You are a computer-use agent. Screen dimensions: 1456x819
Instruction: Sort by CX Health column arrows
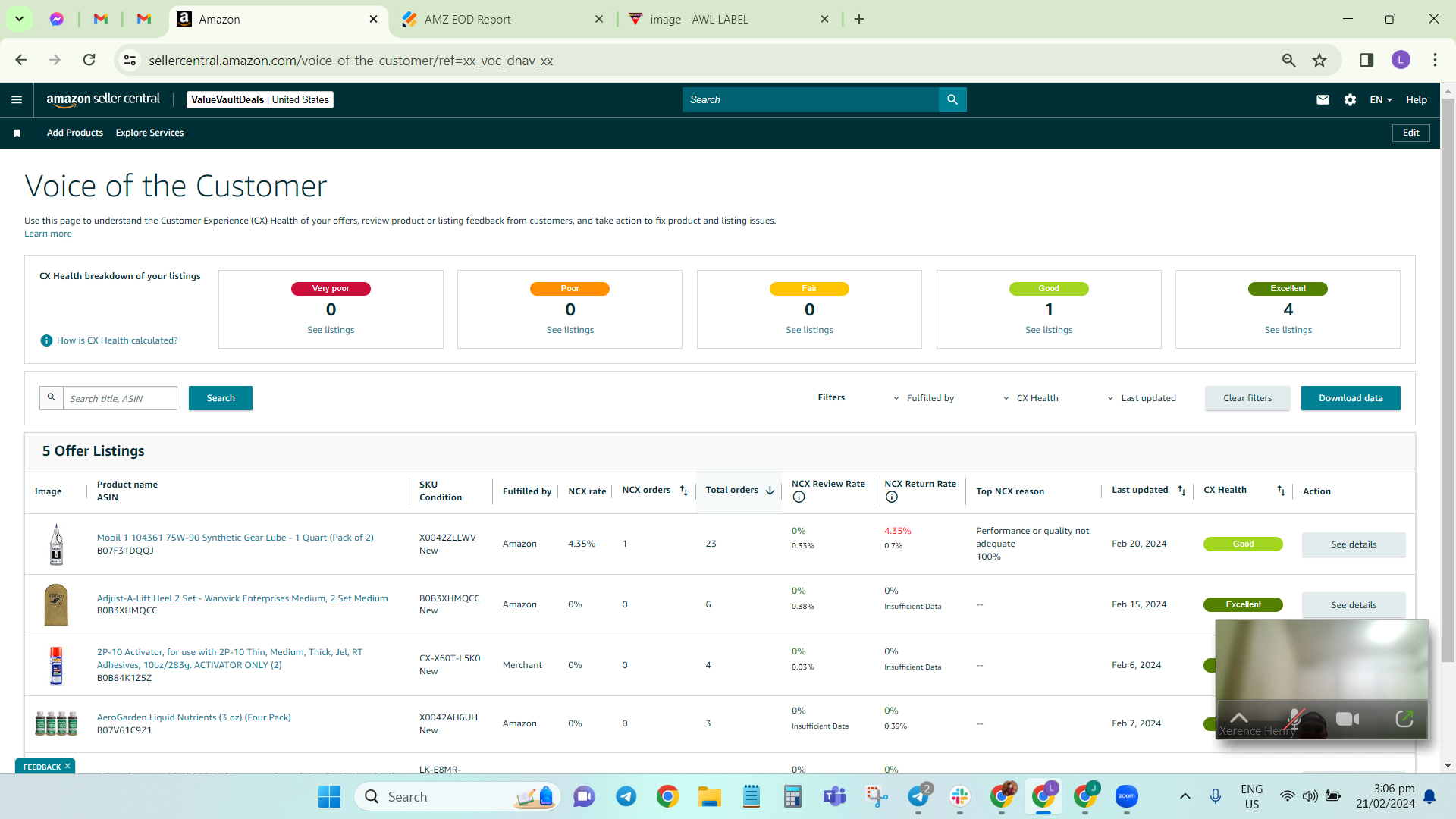click(x=1281, y=491)
